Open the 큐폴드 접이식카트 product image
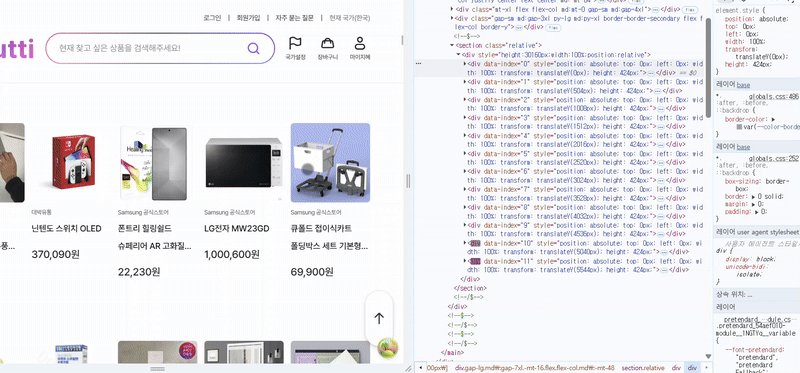This screenshot has width=800, height=373. (x=330, y=163)
